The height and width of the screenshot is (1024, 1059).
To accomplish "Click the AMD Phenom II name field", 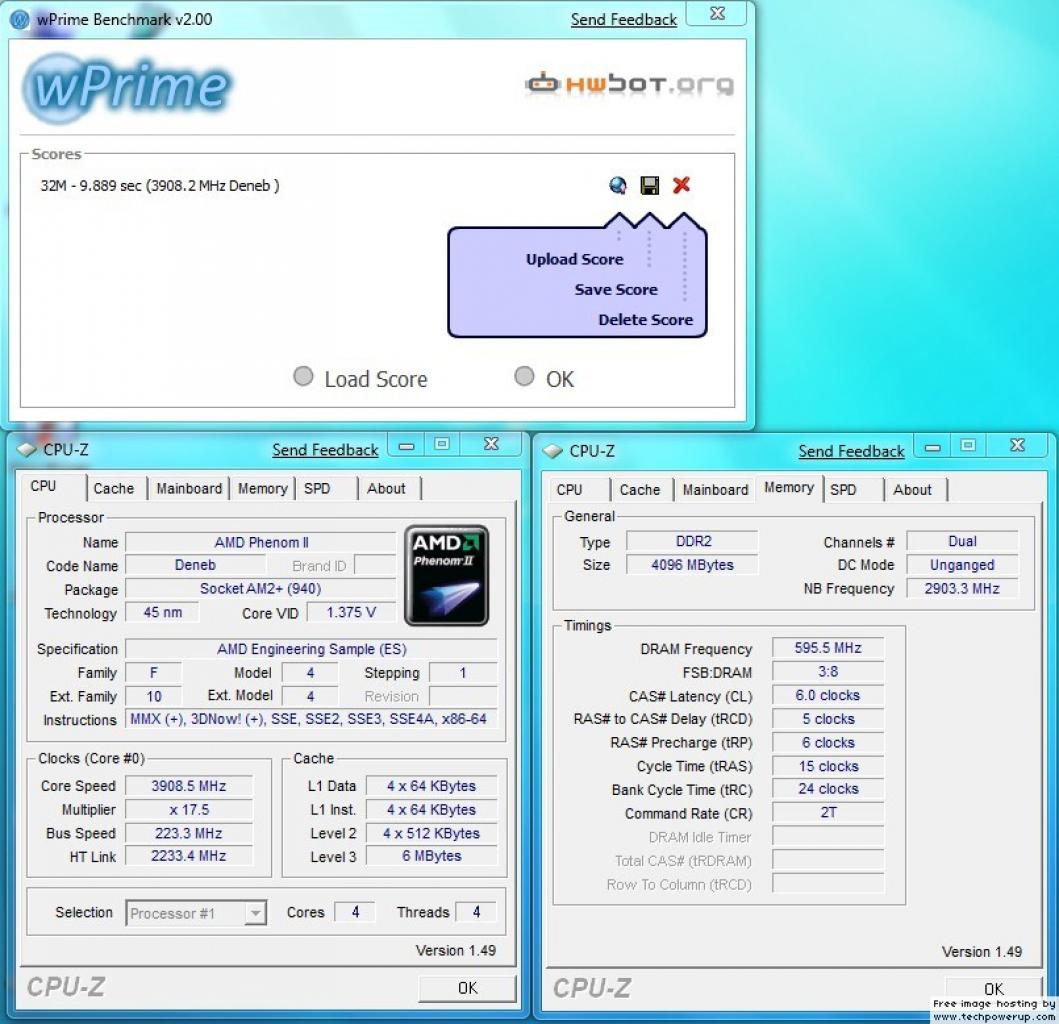I will 261,542.
